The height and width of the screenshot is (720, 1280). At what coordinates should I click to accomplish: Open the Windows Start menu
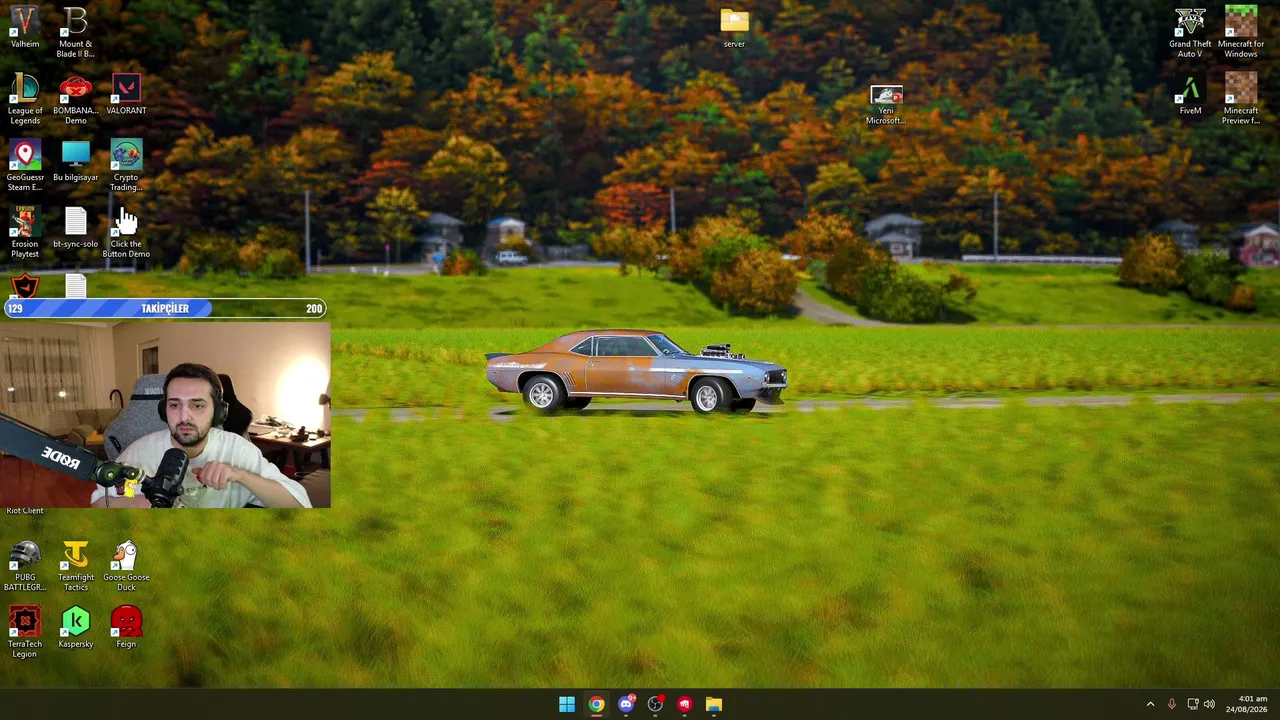tap(567, 704)
